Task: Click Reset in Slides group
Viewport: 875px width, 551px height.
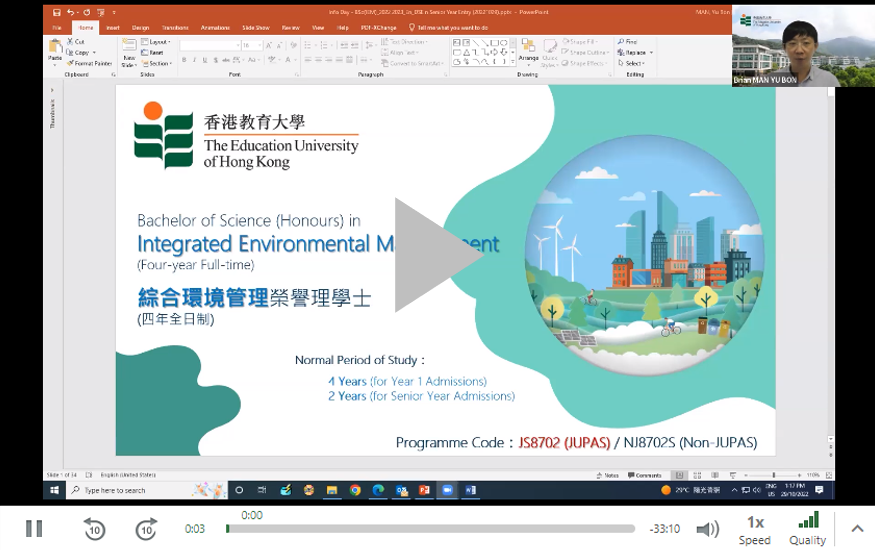Action: tap(152, 52)
